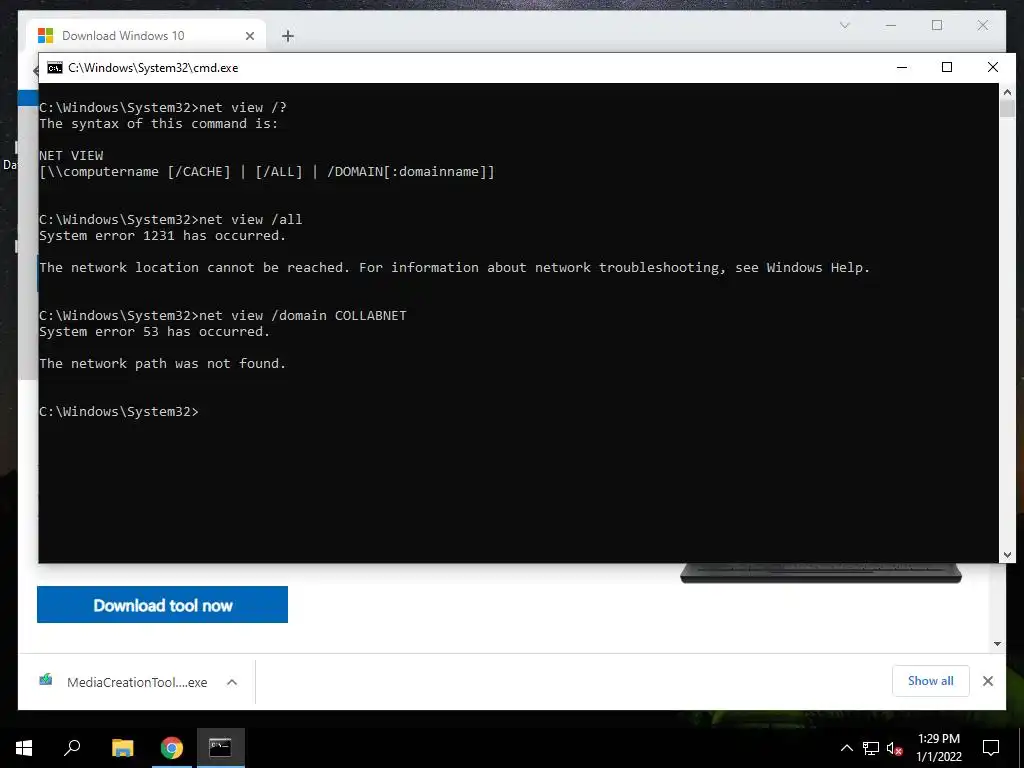The width and height of the screenshot is (1024, 768).
Task: Switch to Chrome in the taskbar
Action: click(x=172, y=748)
